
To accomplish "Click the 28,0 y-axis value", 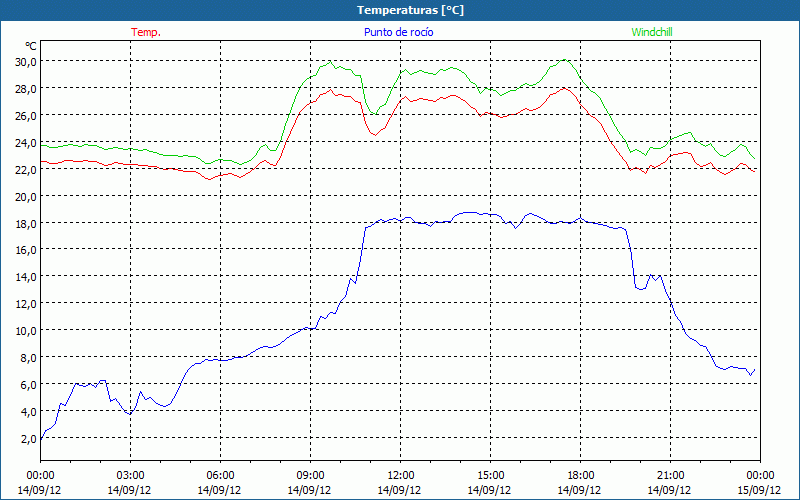I will click(x=26, y=88).
